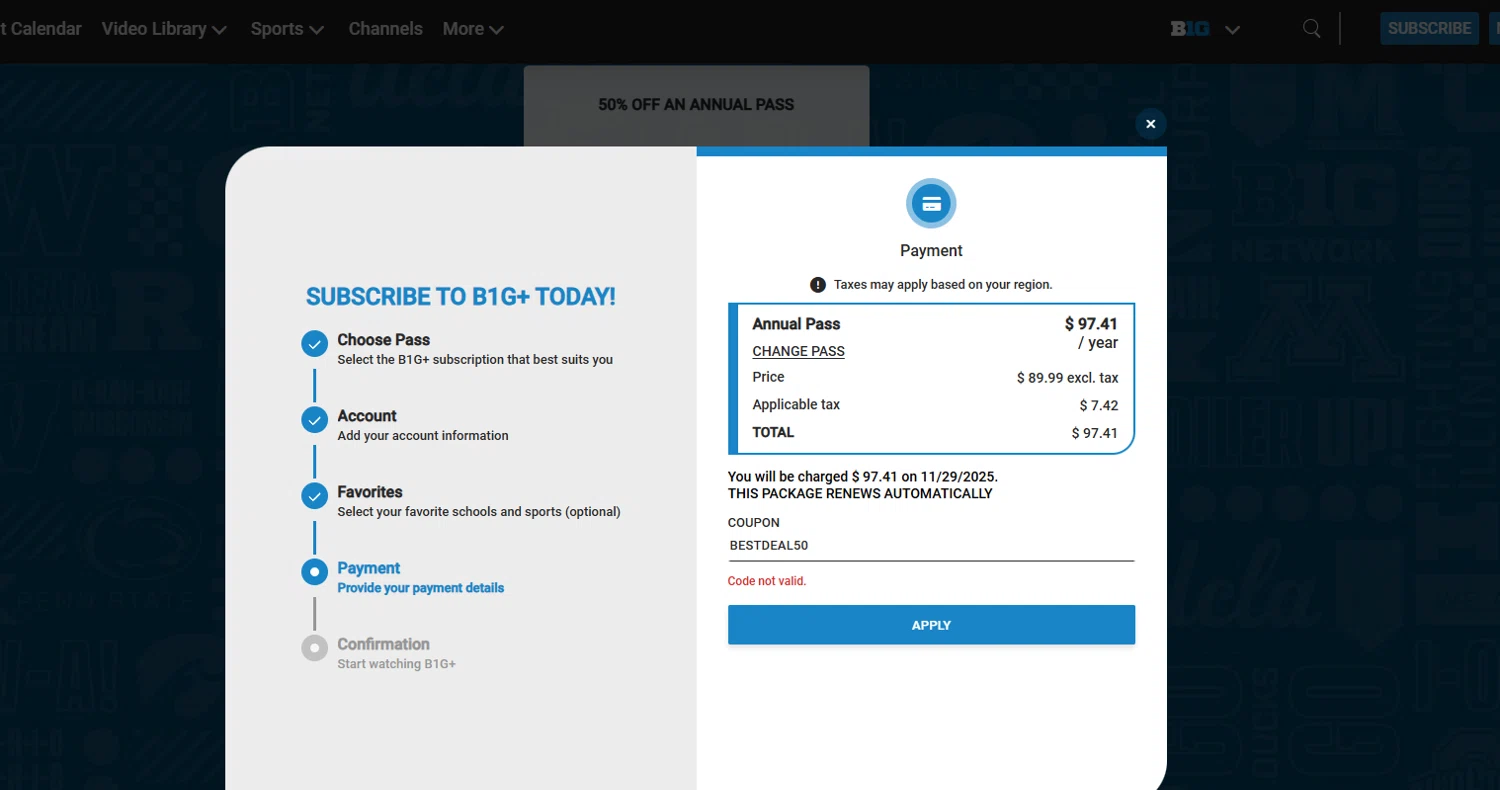Image resolution: width=1500 pixels, height=790 pixels.
Task: Expand the chevron next to B1G logo
Action: 1233,30
